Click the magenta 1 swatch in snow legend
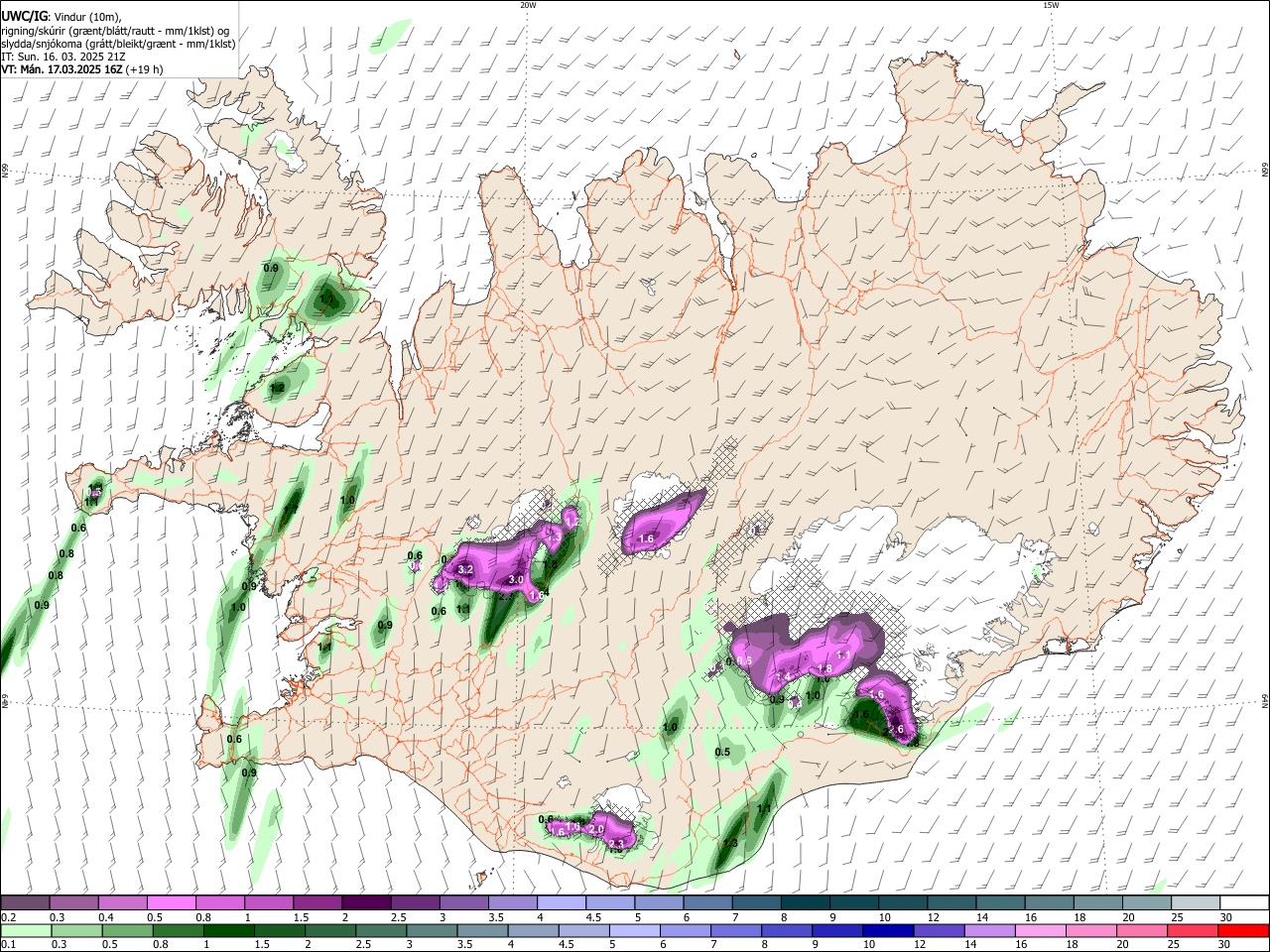Image resolution: width=1270 pixels, height=952 pixels. (269, 902)
